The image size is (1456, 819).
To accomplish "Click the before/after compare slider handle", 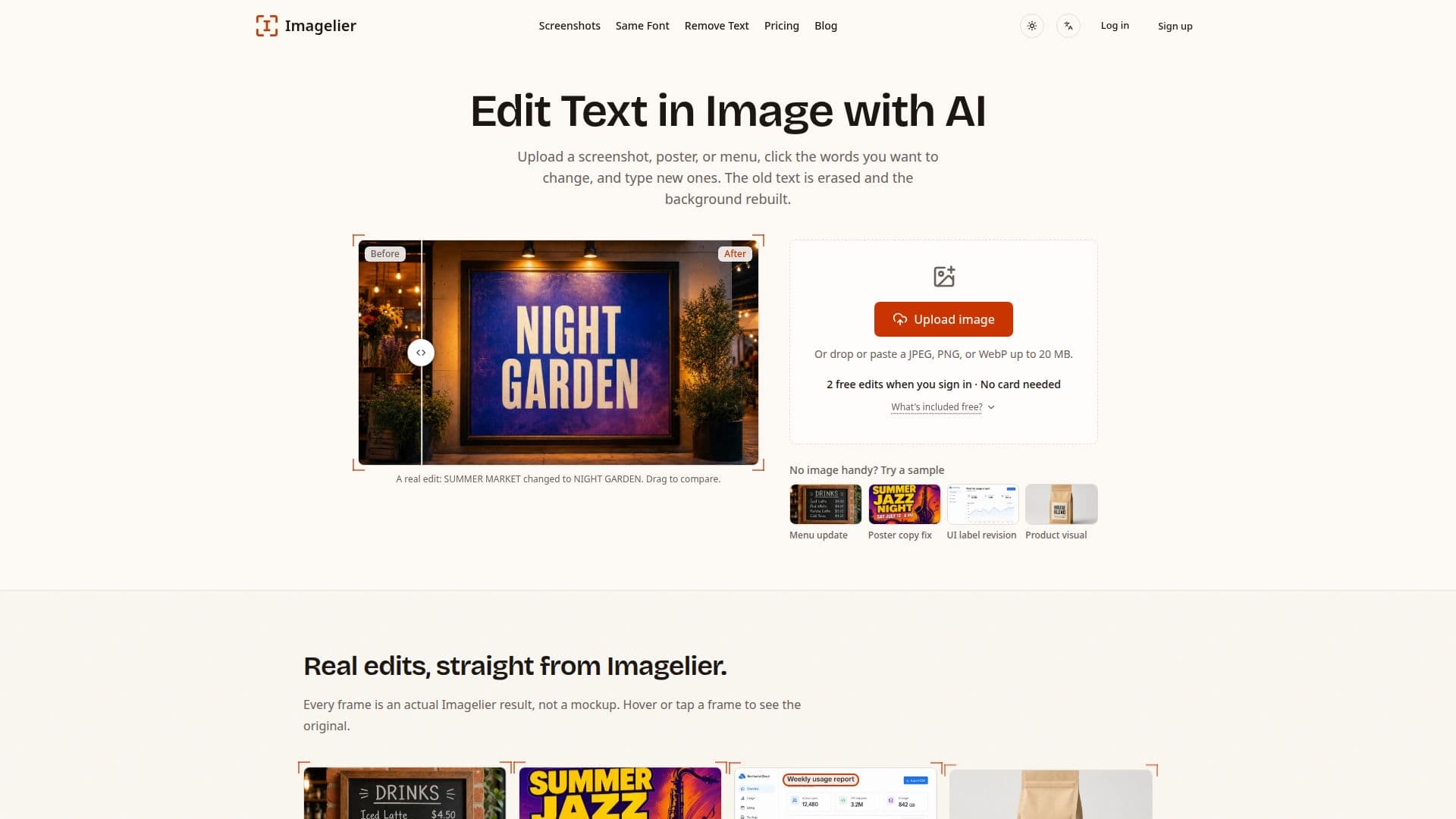I will [421, 353].
